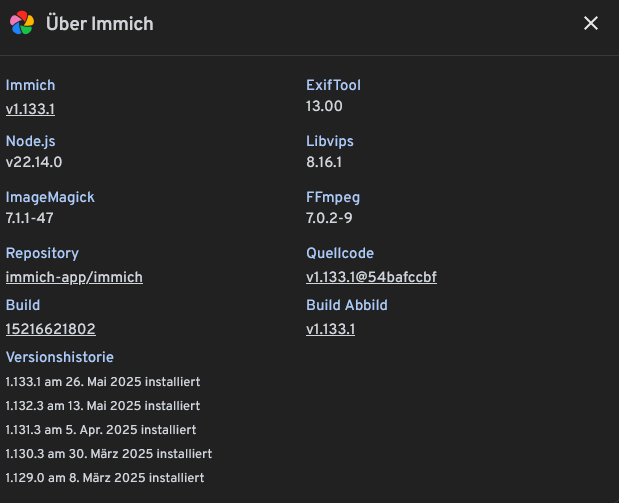Click the ImageMagick version 7.1.1-47 value
619x503 pixels.
click(x=30, y=218)
